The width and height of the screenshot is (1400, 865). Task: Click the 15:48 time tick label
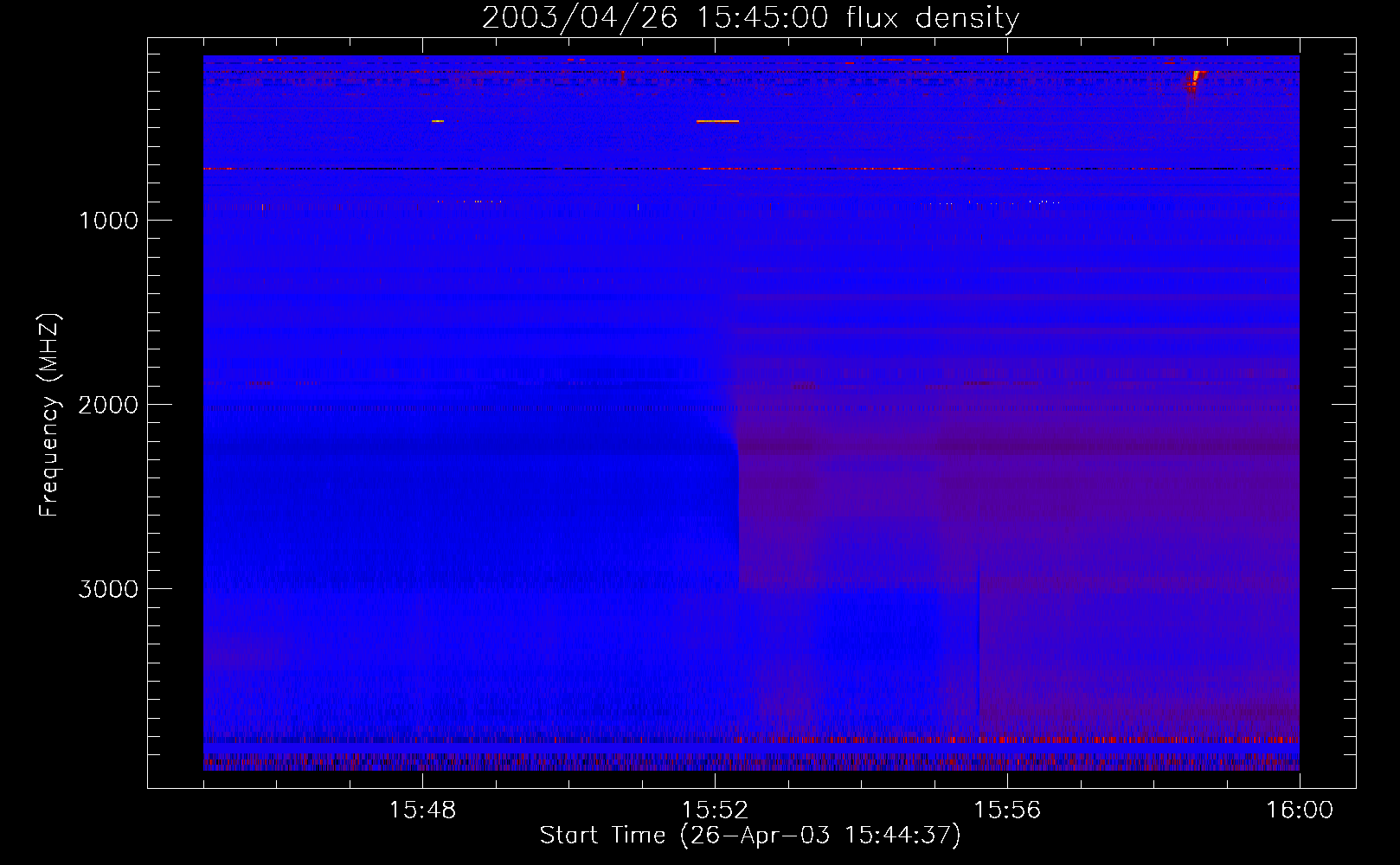tap(422, 811)
